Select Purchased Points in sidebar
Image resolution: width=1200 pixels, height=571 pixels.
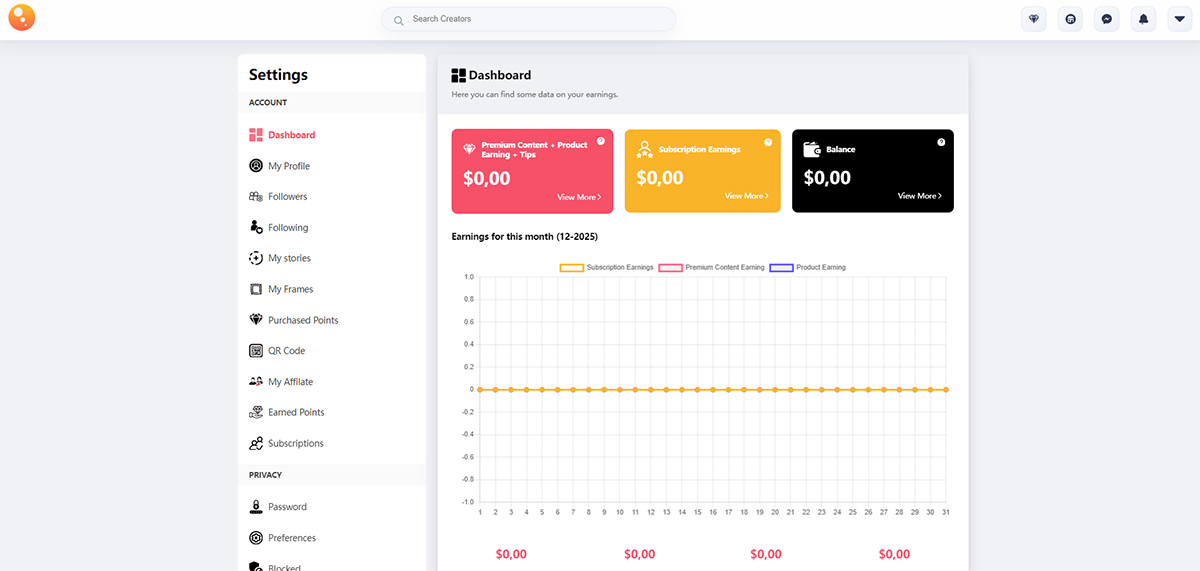(303, 320)
